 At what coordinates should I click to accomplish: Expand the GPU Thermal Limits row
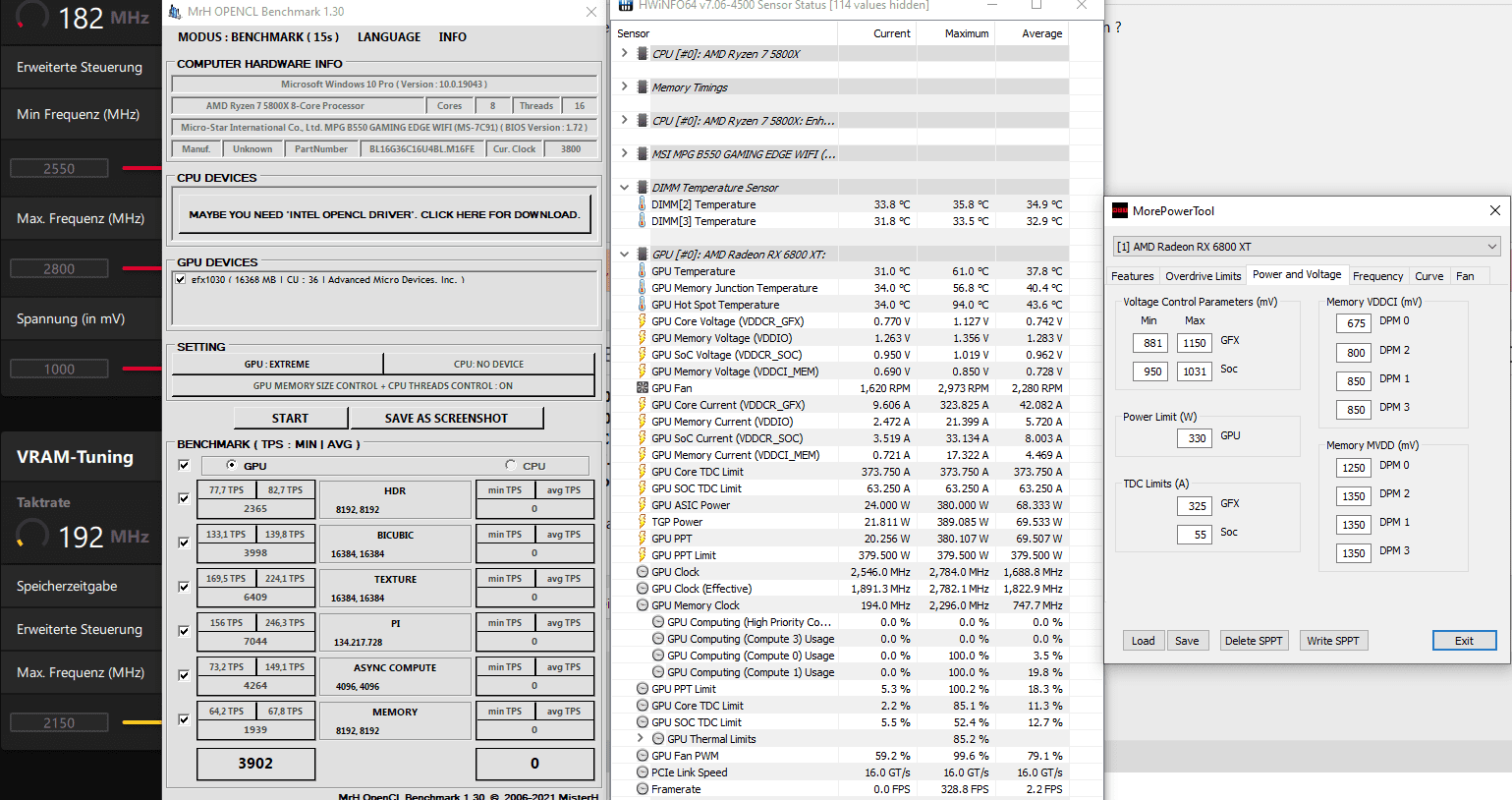[641, 738]
